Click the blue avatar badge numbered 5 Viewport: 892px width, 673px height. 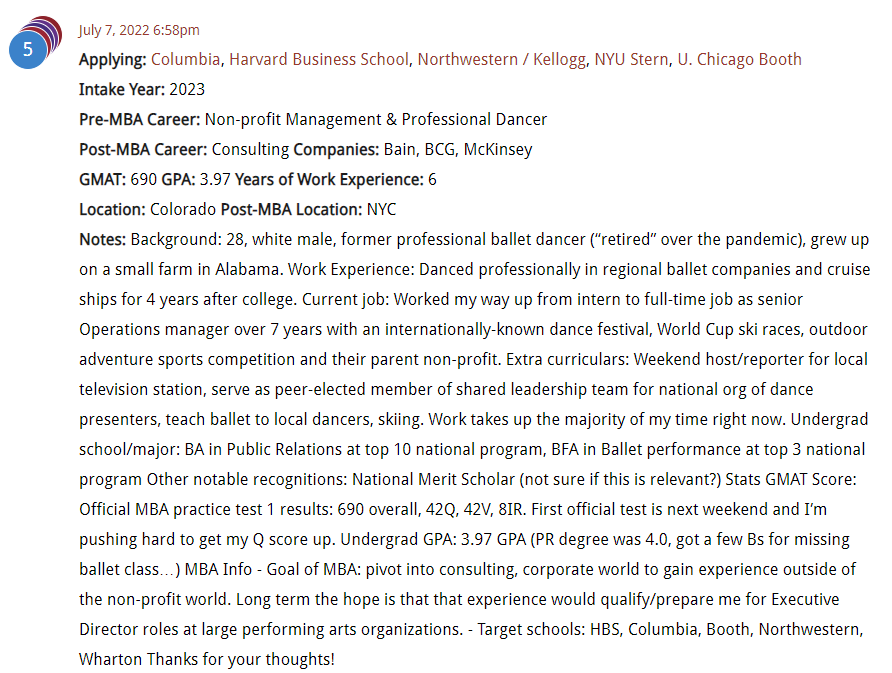pyautogui.click(x=27, y=49)
